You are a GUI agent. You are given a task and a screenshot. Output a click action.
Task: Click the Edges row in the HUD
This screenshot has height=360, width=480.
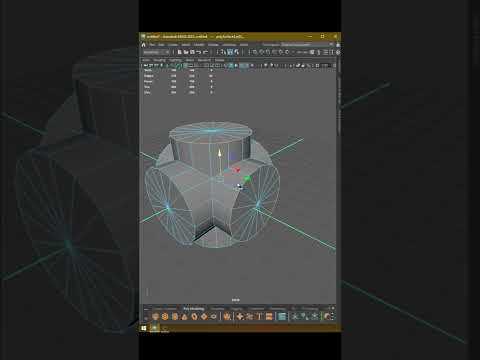pyautogui.click(x=178, y=76)
